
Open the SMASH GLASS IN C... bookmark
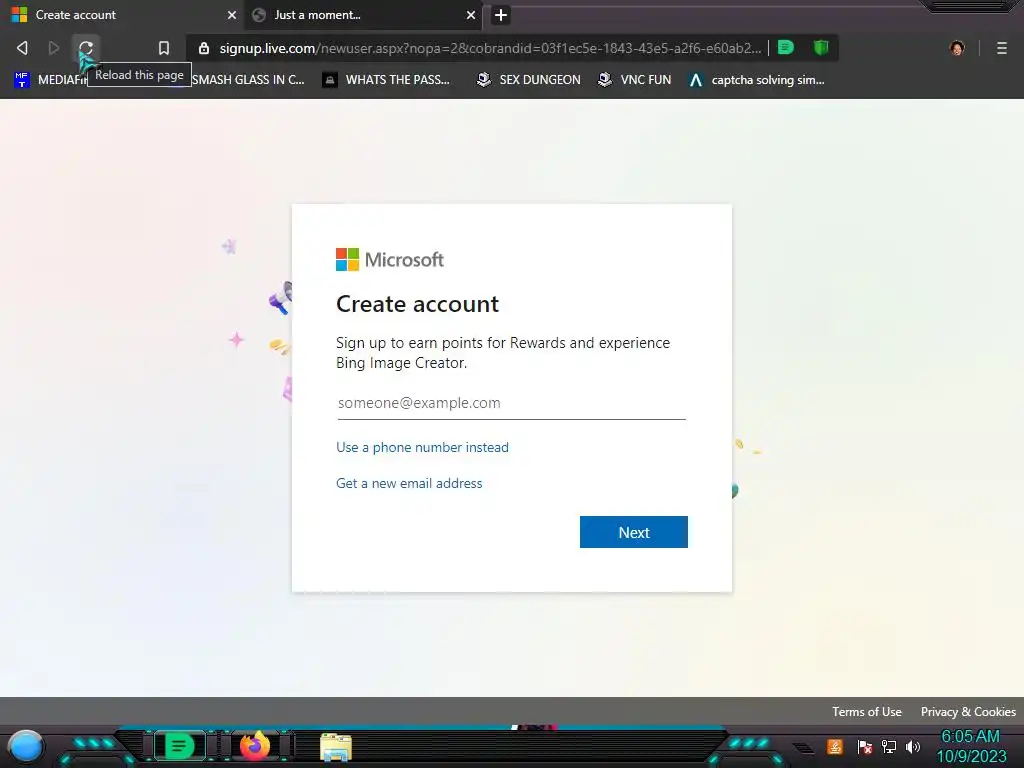pos(248,80)
